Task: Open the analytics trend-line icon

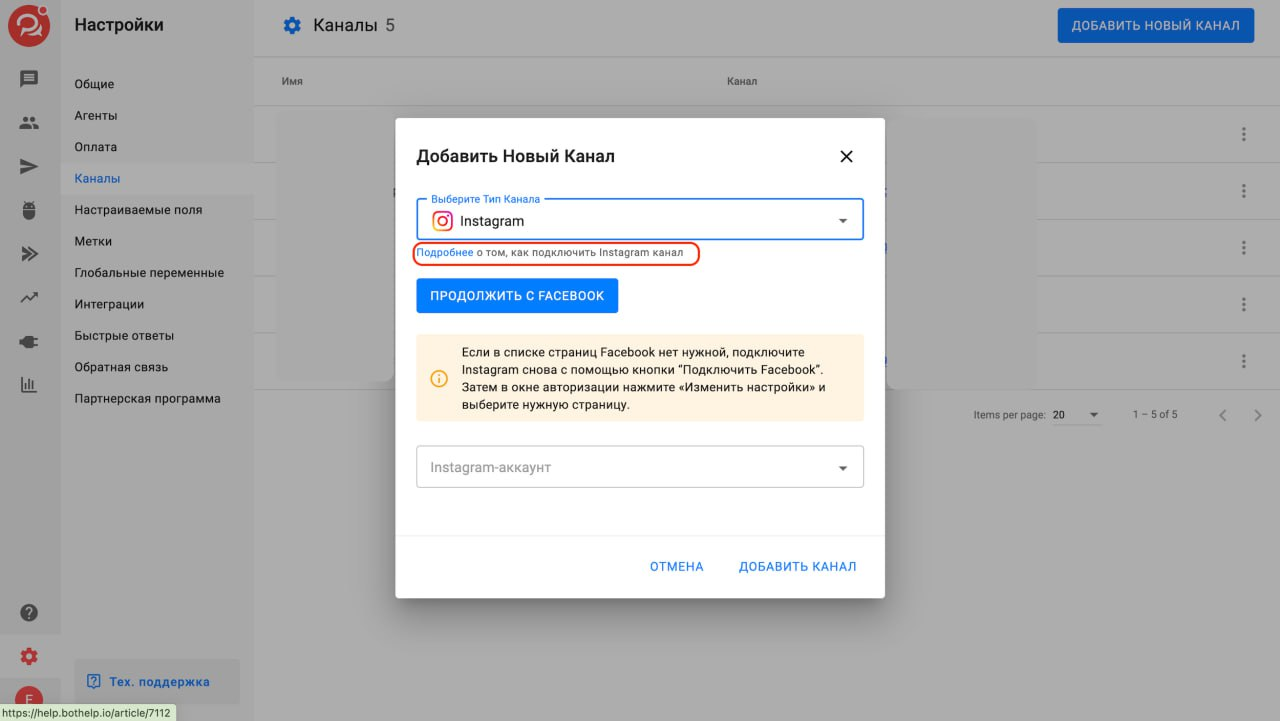Action: pyautogui.click(x=29, y=297)
